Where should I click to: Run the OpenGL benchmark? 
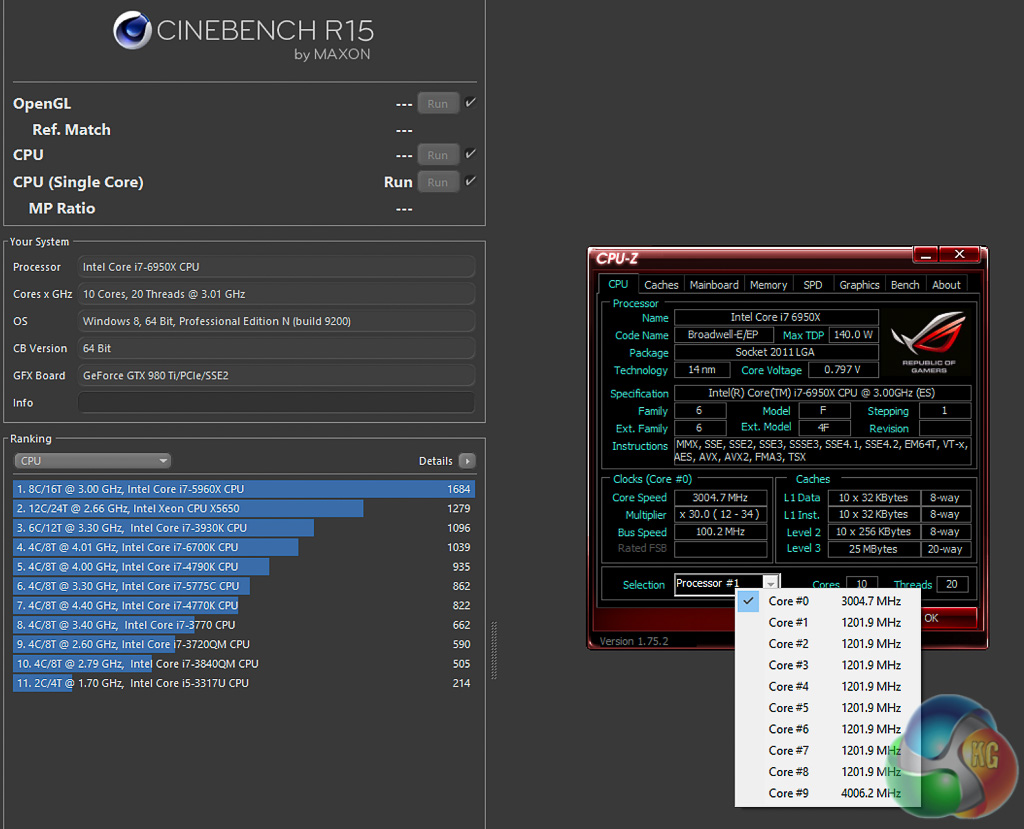(438, 103)
